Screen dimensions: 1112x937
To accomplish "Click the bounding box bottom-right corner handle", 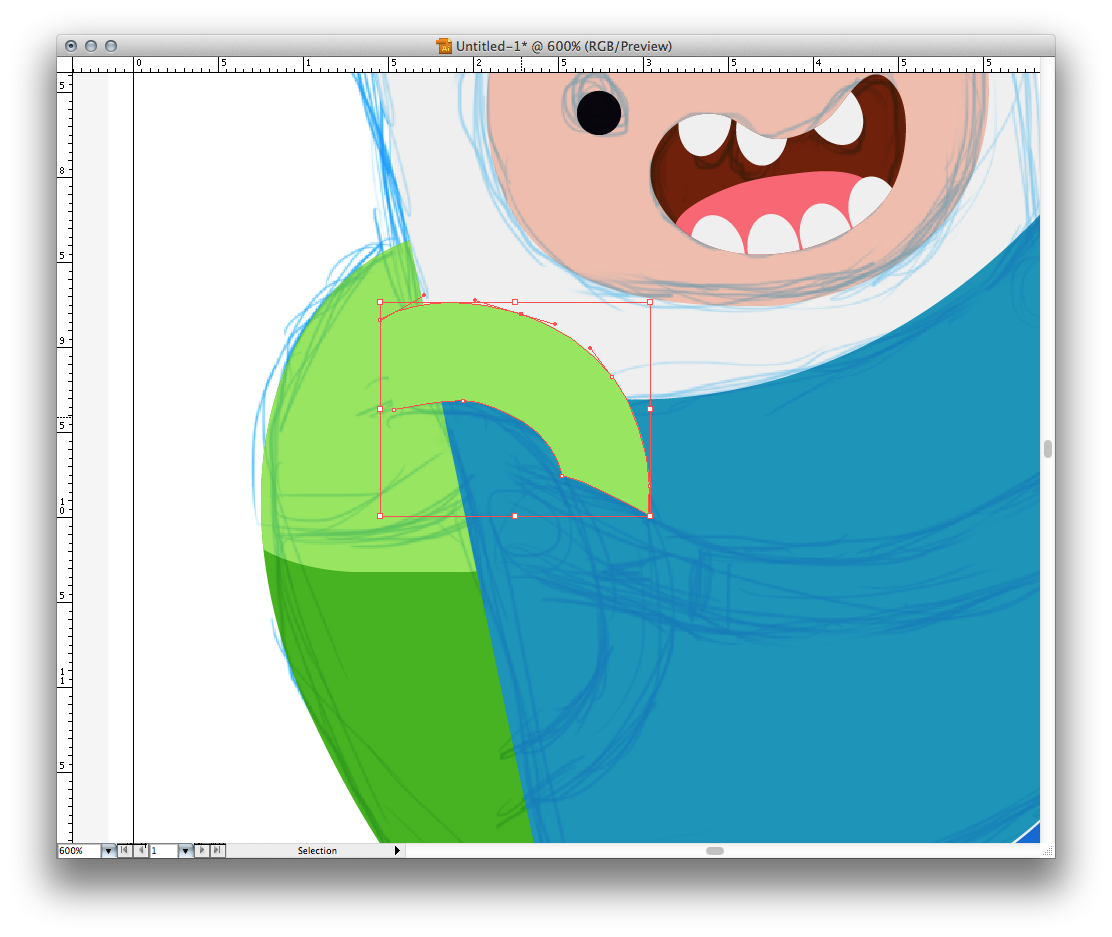I will pyautogui.click(x=650, y=516).
